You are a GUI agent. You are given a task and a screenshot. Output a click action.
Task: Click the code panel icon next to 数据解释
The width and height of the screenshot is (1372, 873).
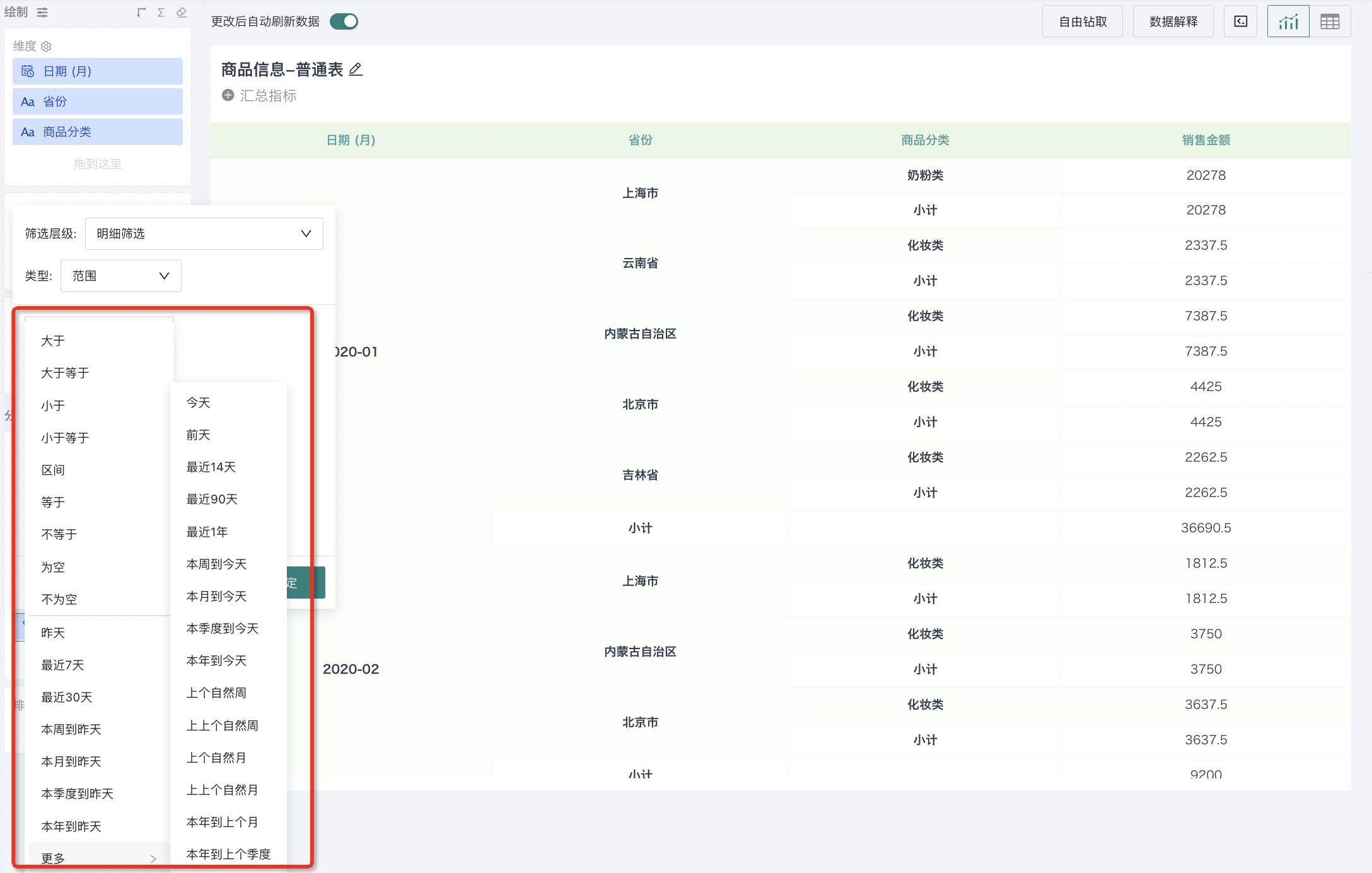[1240, 22]
